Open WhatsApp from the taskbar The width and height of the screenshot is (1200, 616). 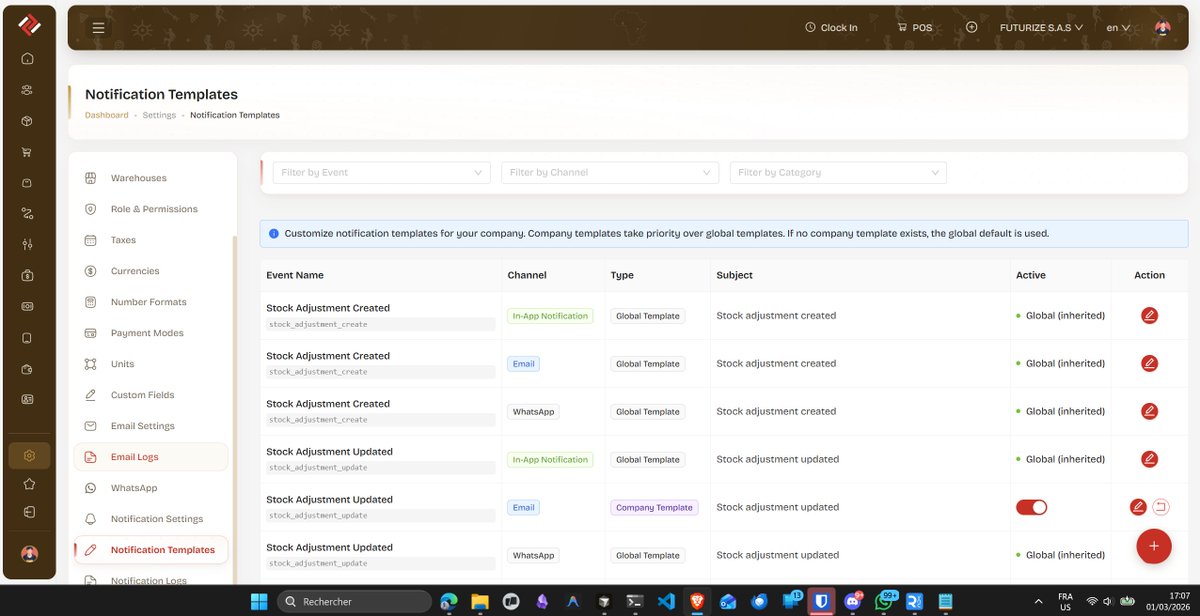click(884, 601)
